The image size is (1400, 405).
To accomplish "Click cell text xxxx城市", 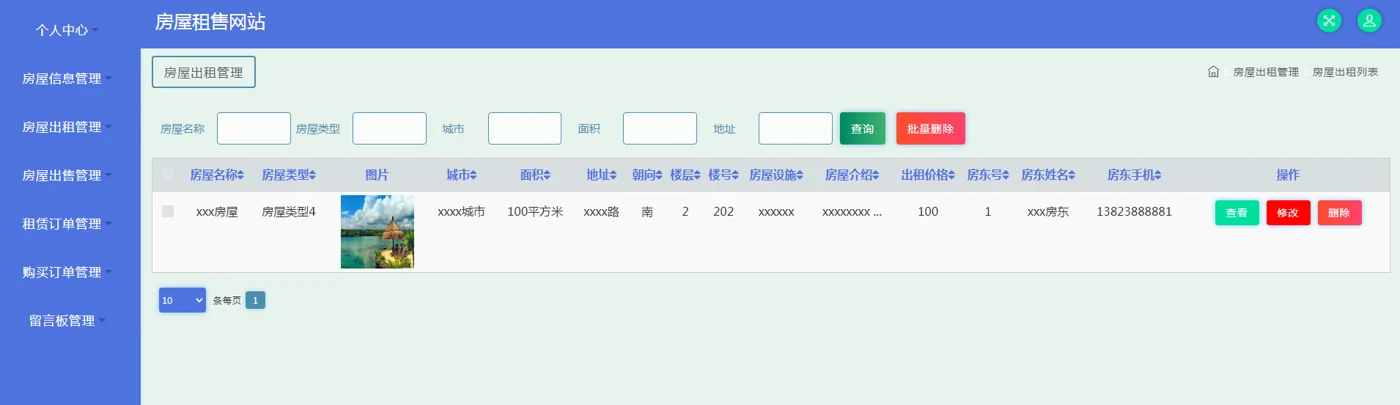I will coord(462,212).
